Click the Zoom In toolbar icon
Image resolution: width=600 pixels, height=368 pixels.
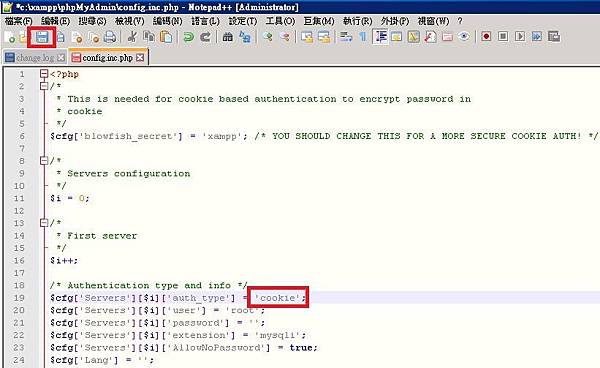pyautogui.click(x=267, y=37)
